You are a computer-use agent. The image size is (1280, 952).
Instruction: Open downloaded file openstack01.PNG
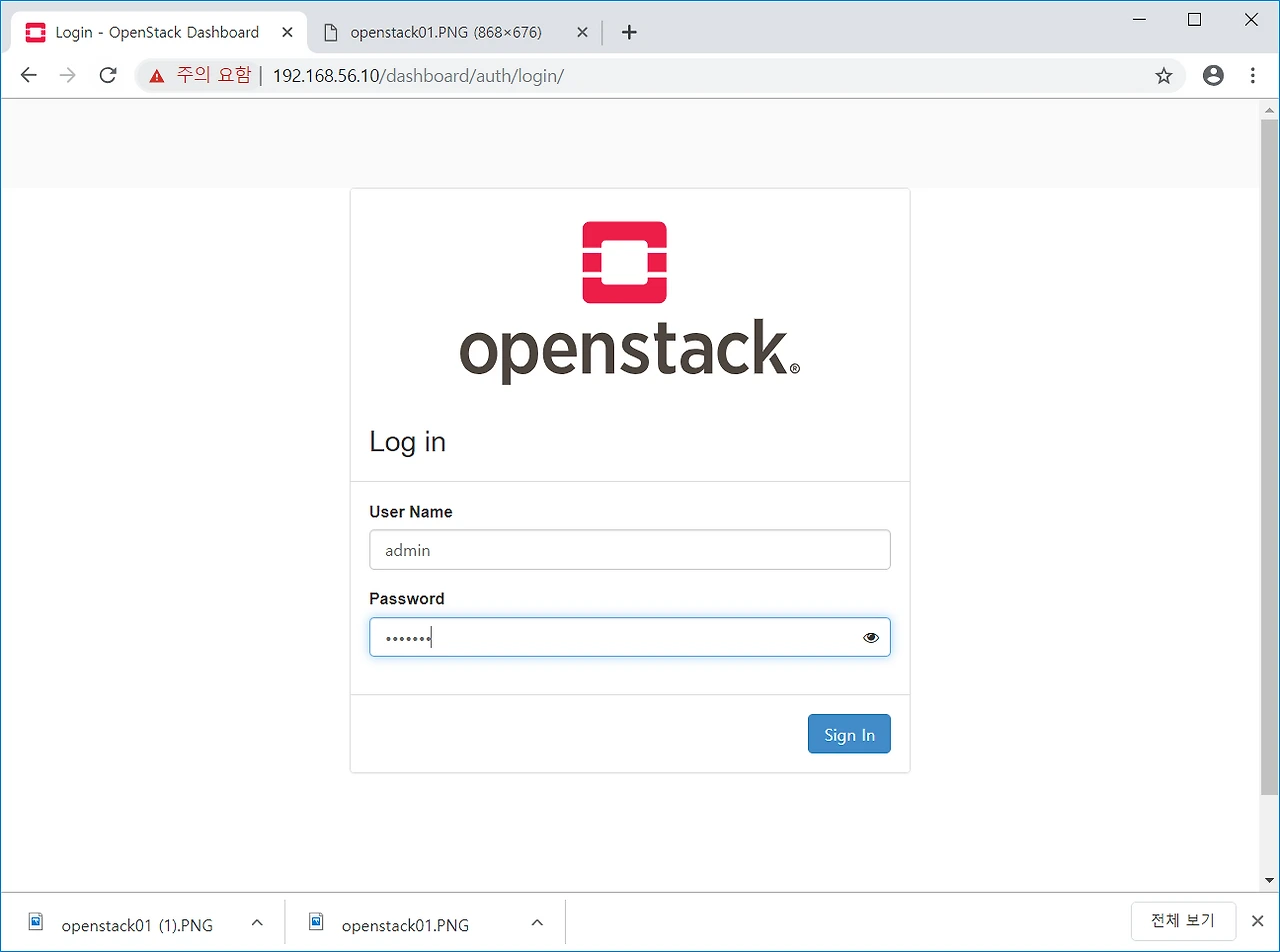pos(405,924)
